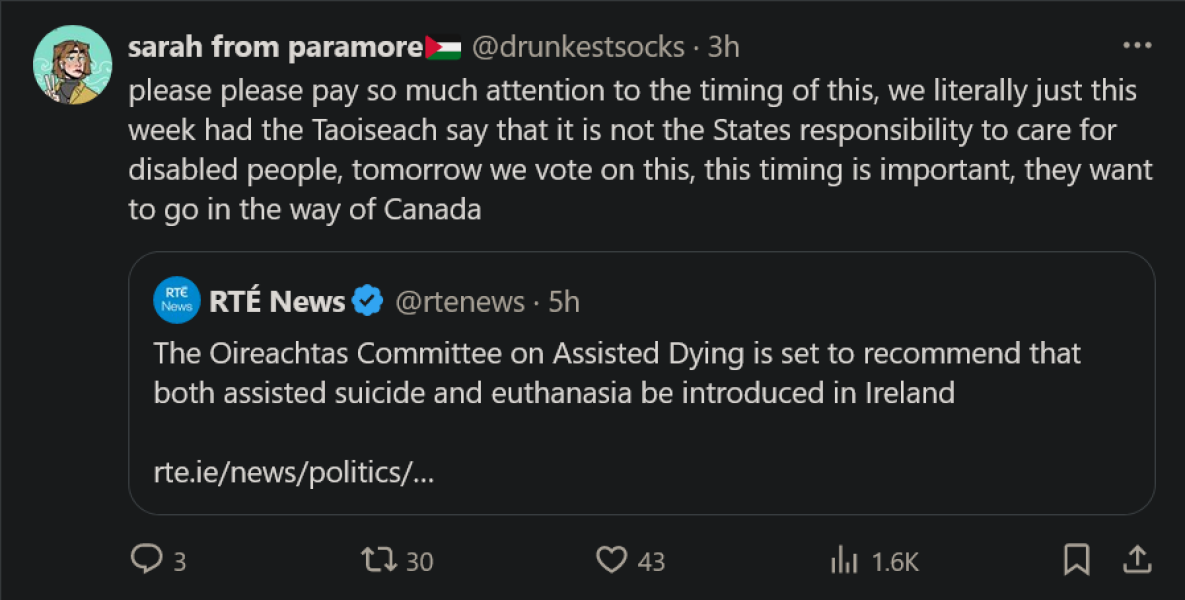Open the view analytics bar chart icon
Viewport: 1185px width, 600px height.
[x=845, y=560]
